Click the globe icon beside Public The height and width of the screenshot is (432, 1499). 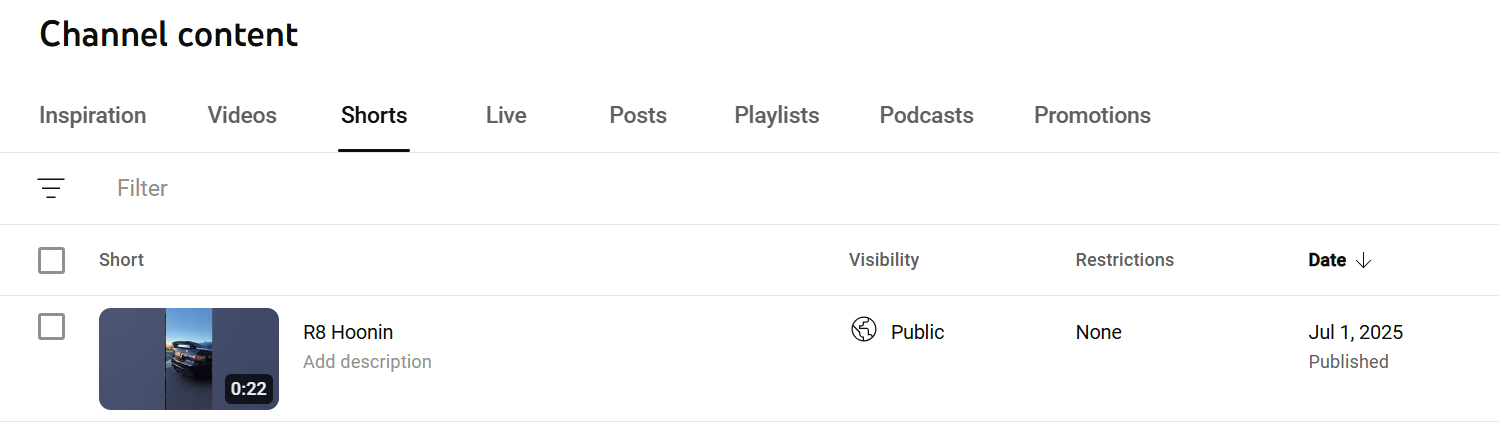click(x=864, y=330)
